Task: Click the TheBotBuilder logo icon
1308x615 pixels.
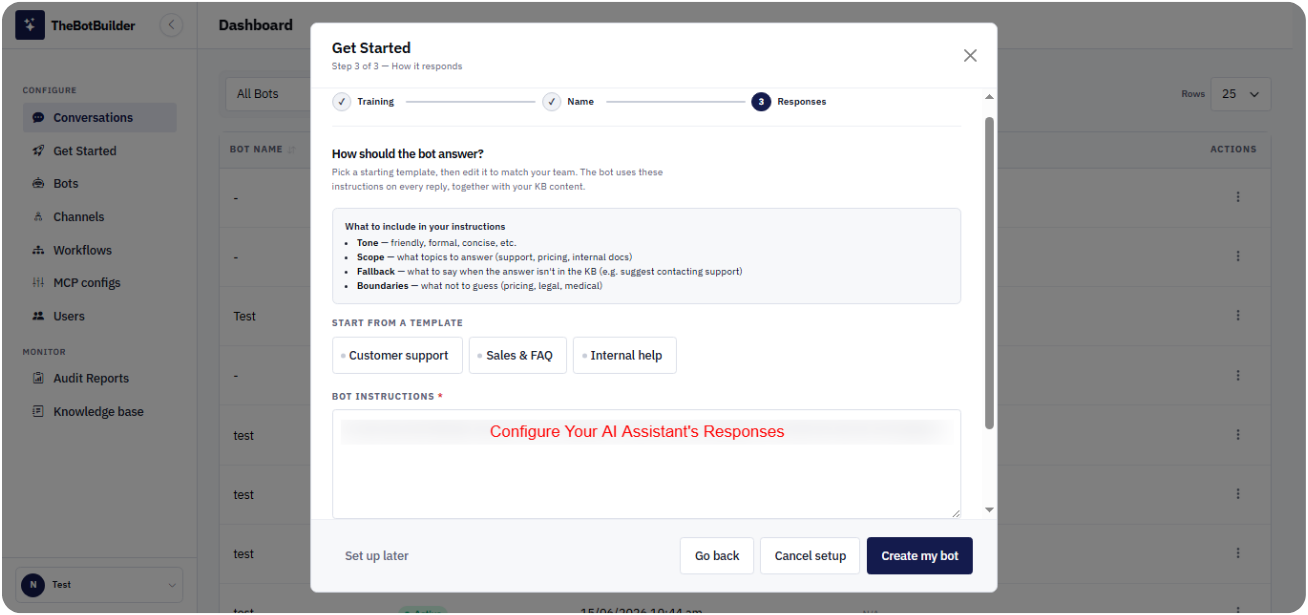Action: point(30,25)
